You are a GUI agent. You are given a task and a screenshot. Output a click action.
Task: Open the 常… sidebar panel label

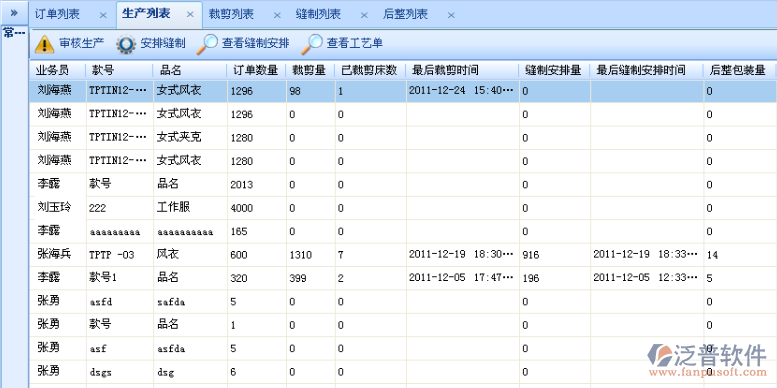tap(14, 33)
